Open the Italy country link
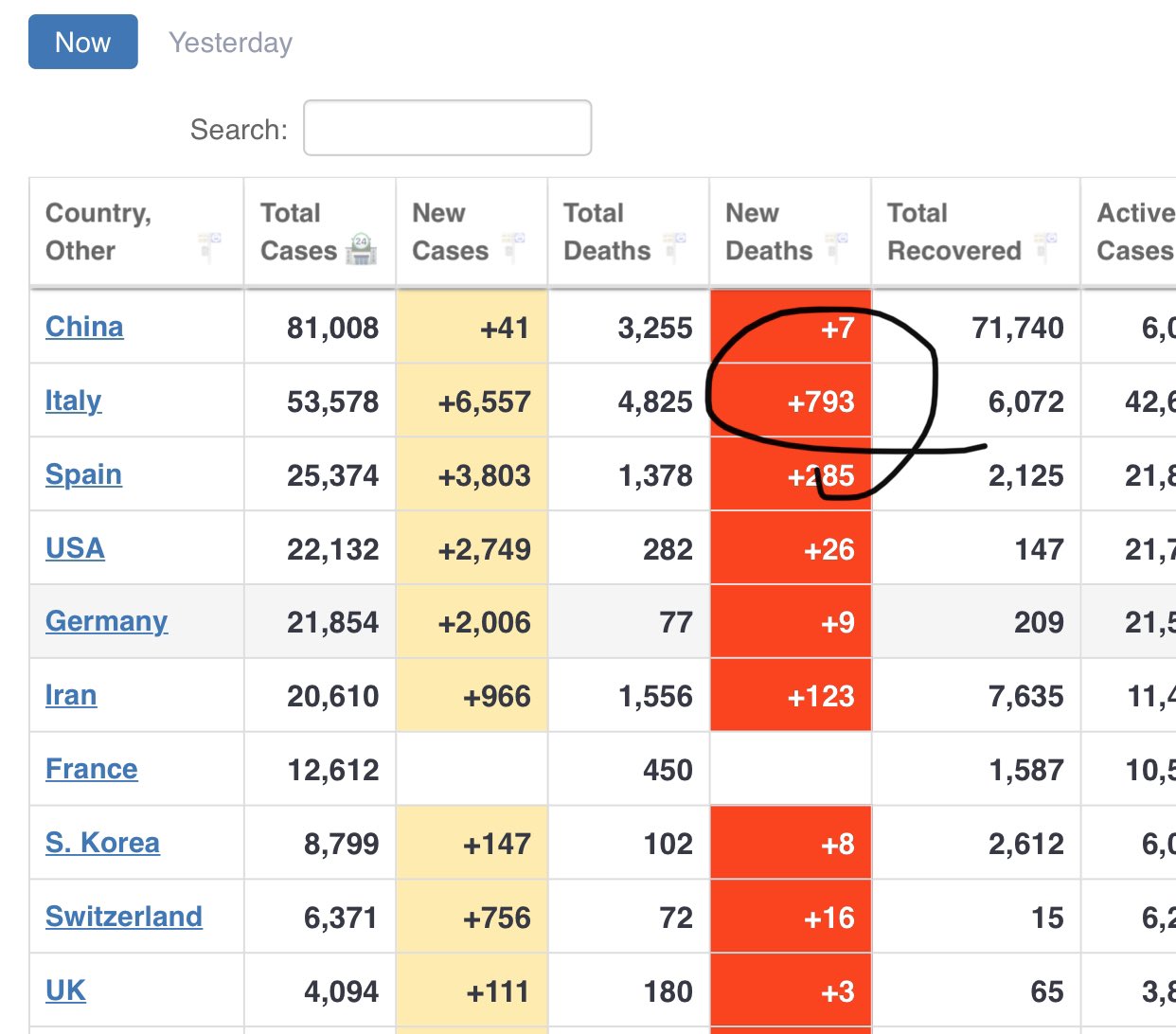The image size is (1176, 1034). coord(73,401)
